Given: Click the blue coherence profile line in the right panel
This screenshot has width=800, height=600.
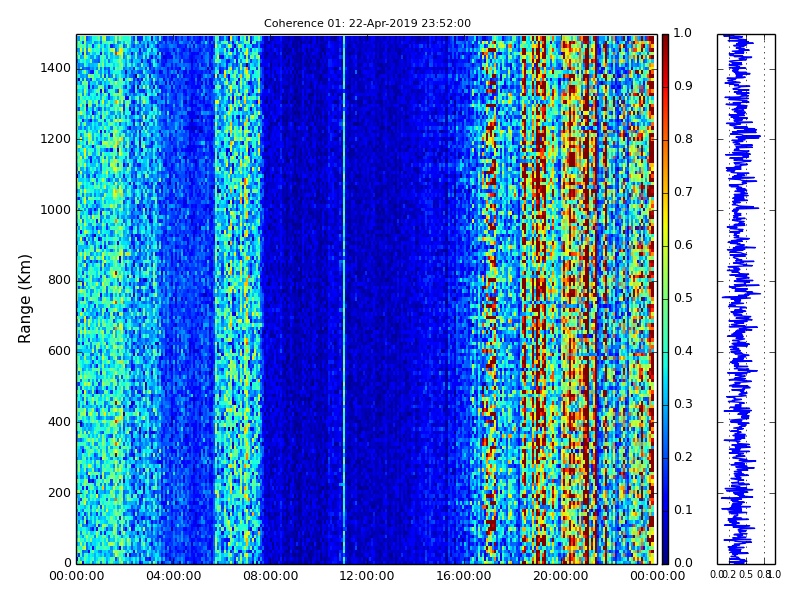Looking at the screenshot, I should tap(738, 299).
